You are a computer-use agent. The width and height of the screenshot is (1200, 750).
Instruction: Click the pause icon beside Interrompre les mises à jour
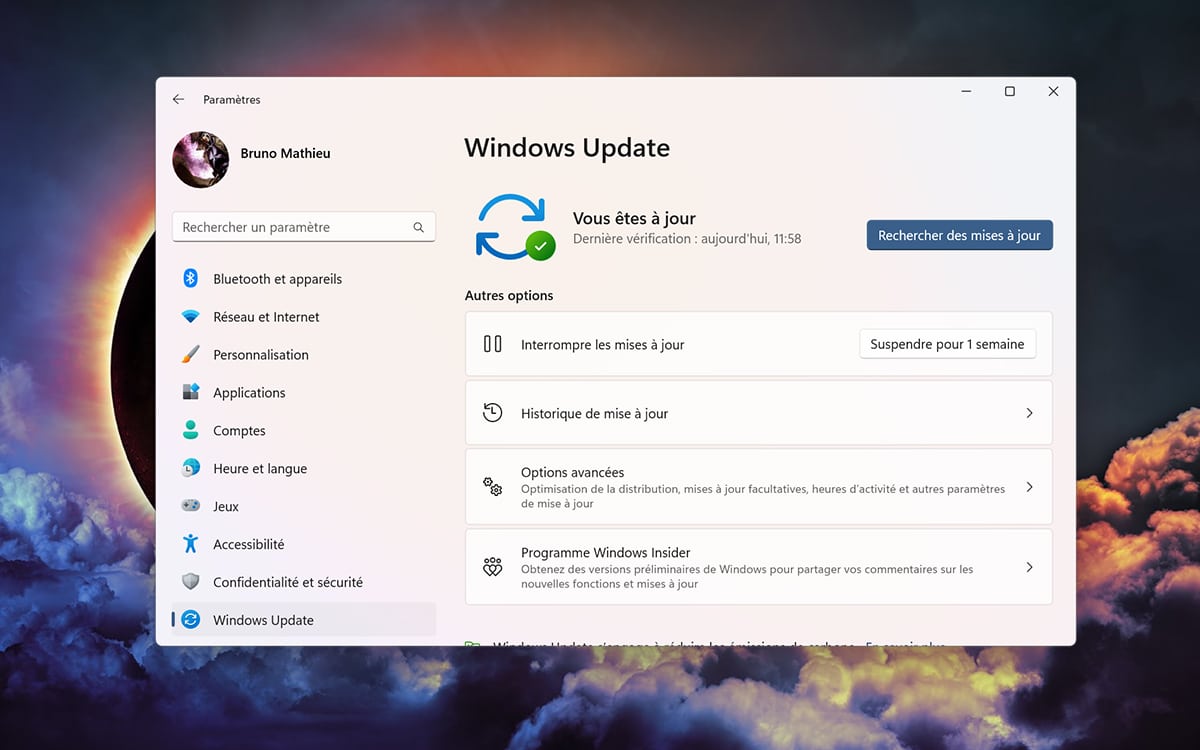(492, 344)
